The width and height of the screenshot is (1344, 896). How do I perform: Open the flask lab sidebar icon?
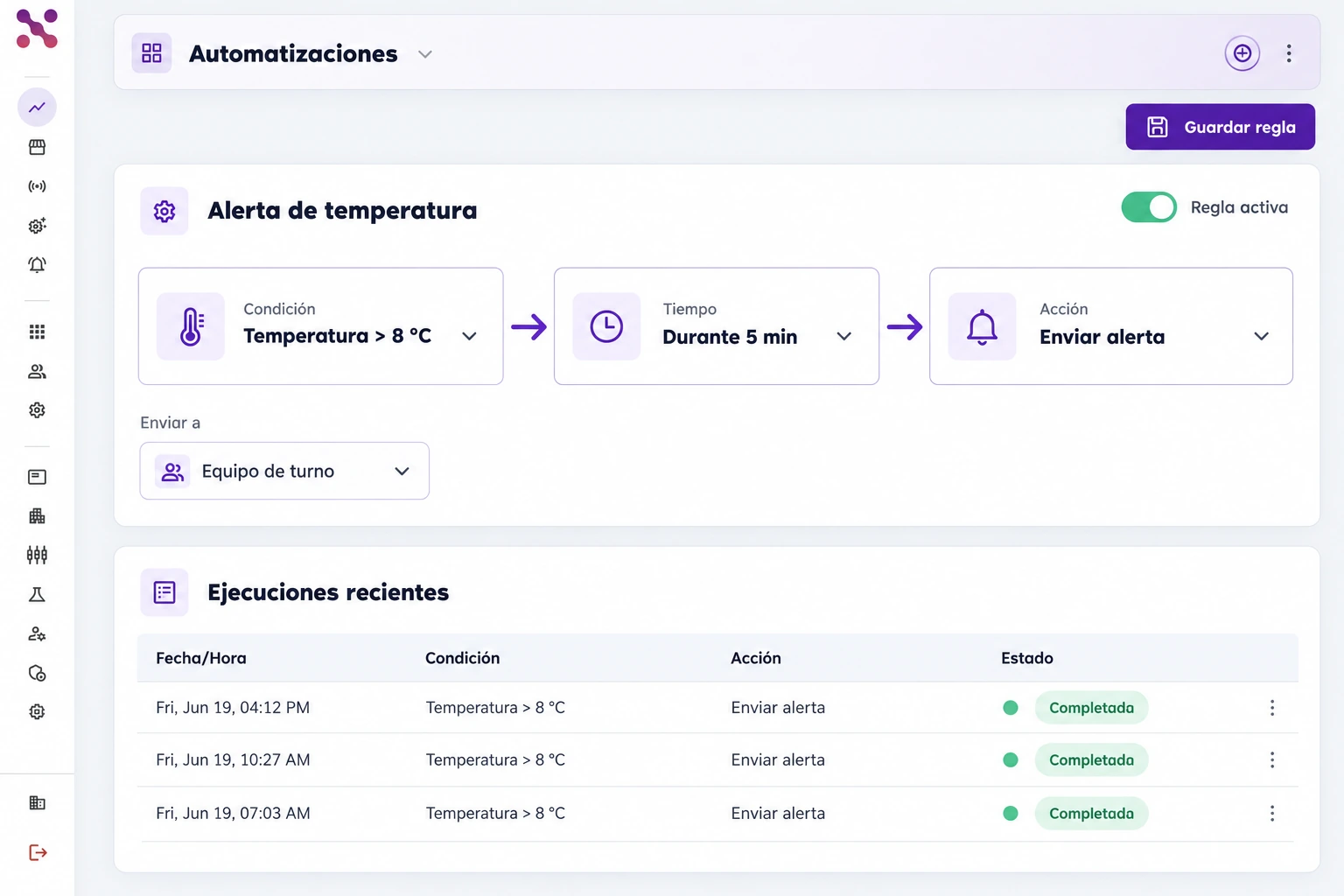click(37, 595)
